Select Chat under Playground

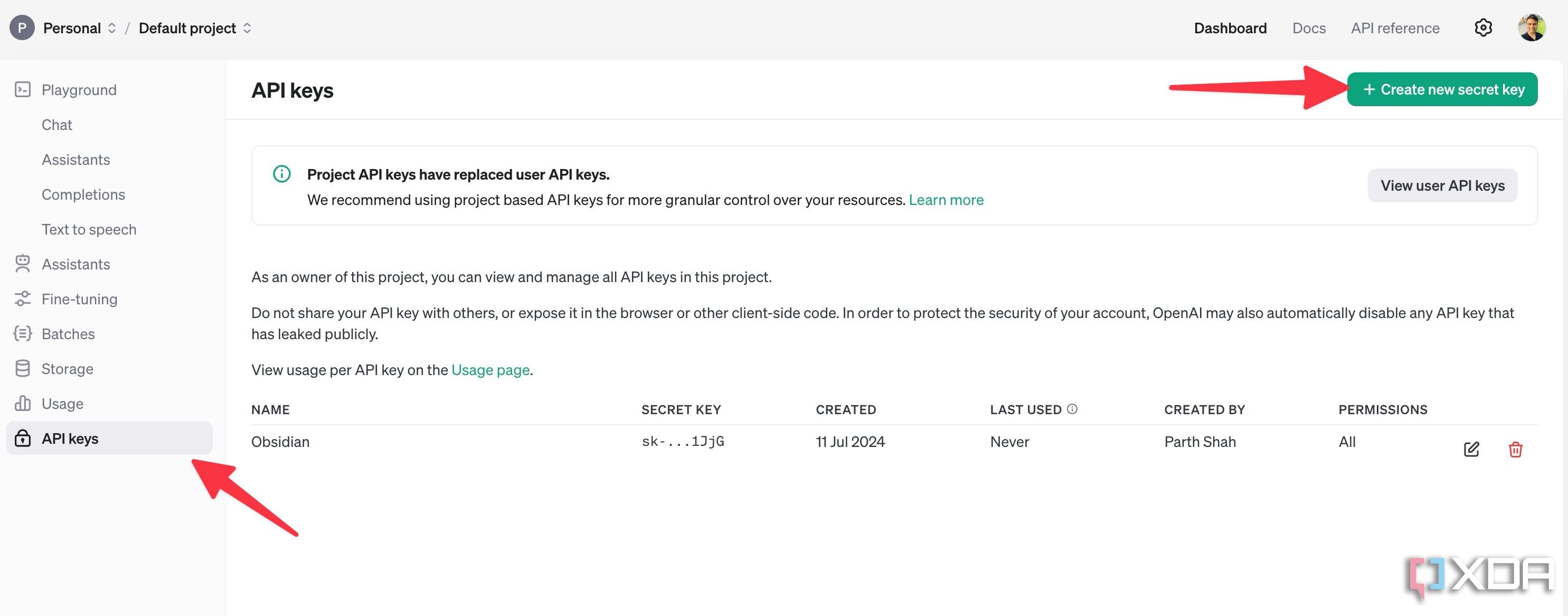pyautogui.click(x=56, y=125)
